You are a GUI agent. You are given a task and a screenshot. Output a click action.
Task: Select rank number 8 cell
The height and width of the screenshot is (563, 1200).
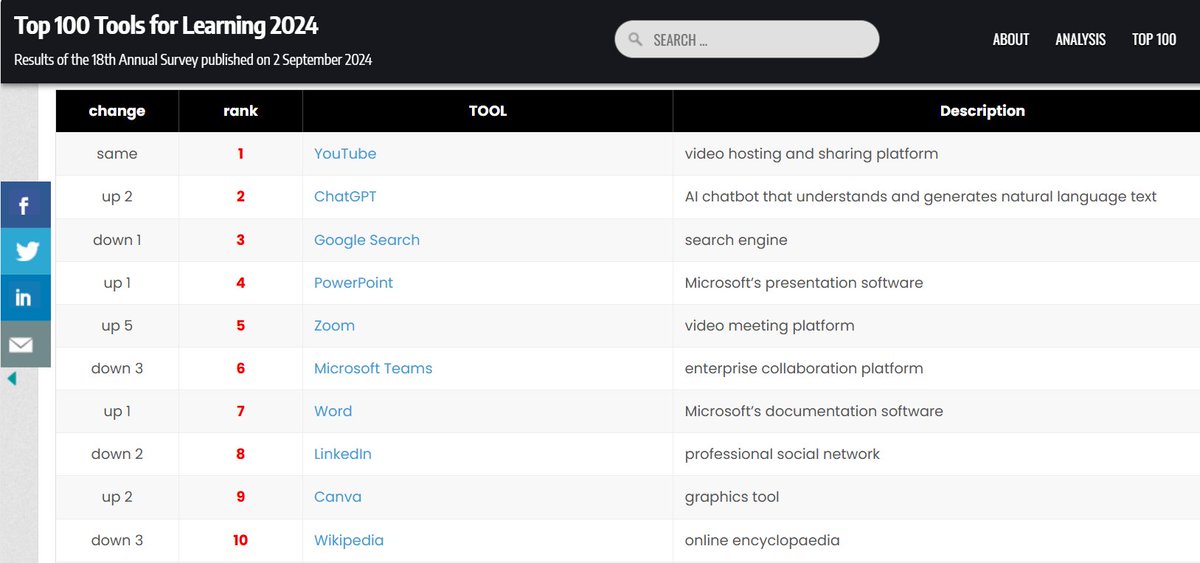click(x=241, y=454)
